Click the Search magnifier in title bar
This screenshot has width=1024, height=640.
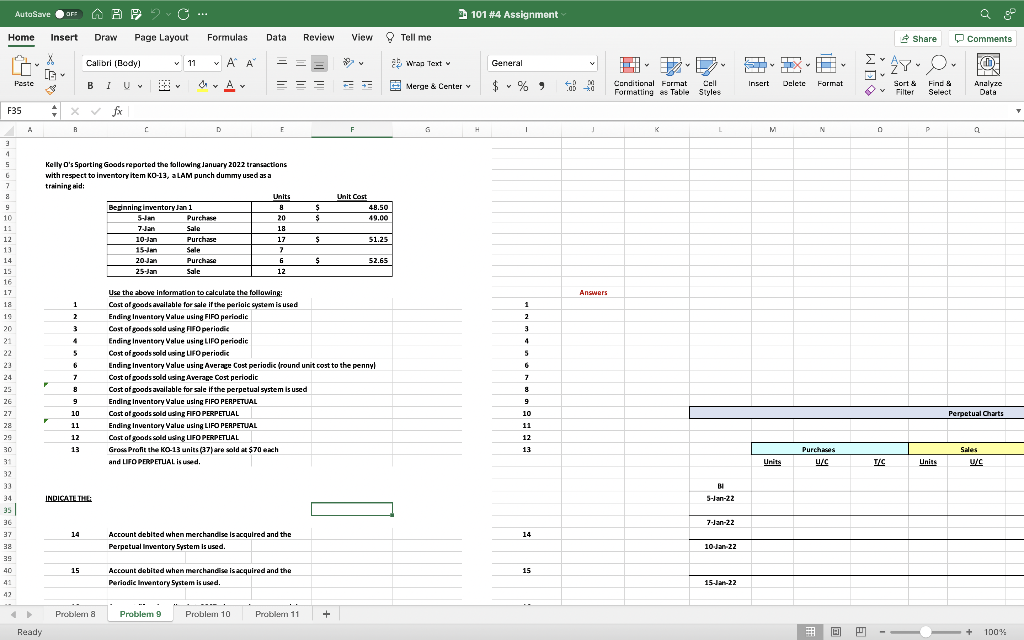click(x=985, y=14)
